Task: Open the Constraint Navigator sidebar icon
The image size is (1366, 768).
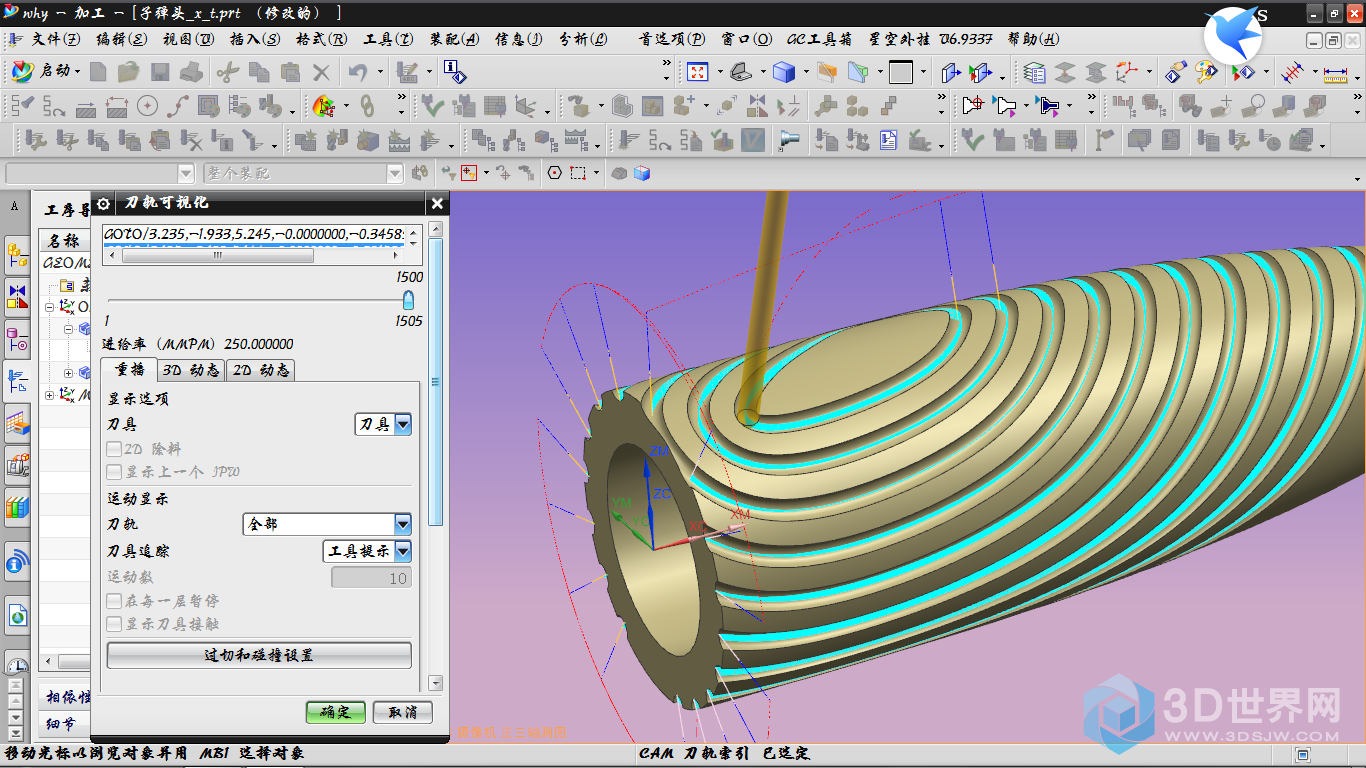Action: (x=17, y=296)
